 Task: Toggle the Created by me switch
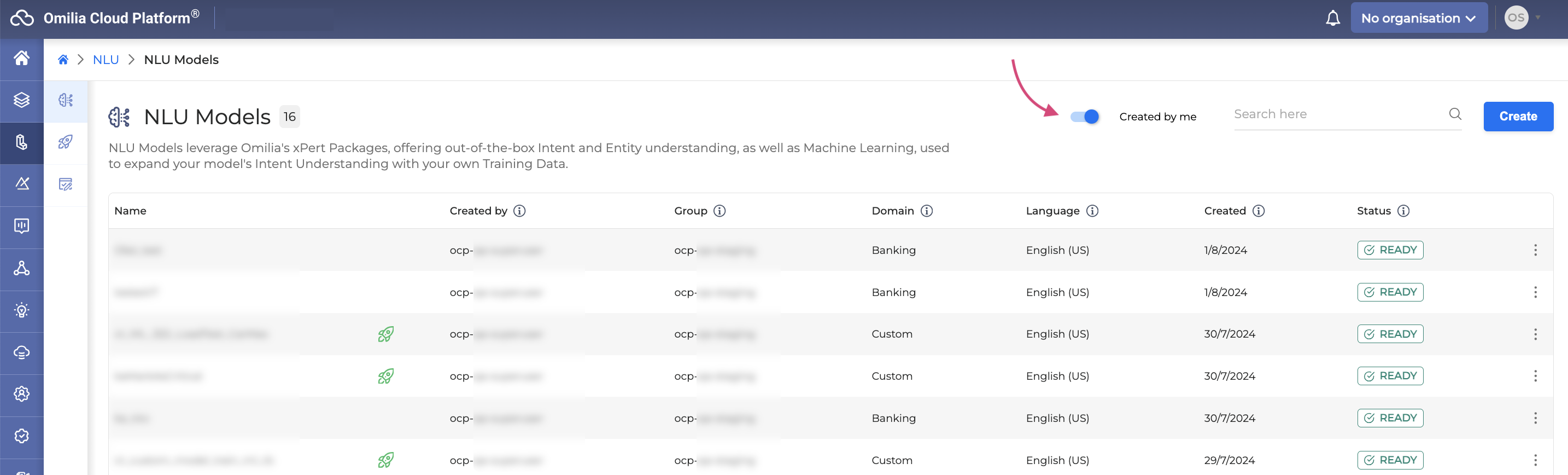click(x=1085, y=117)
